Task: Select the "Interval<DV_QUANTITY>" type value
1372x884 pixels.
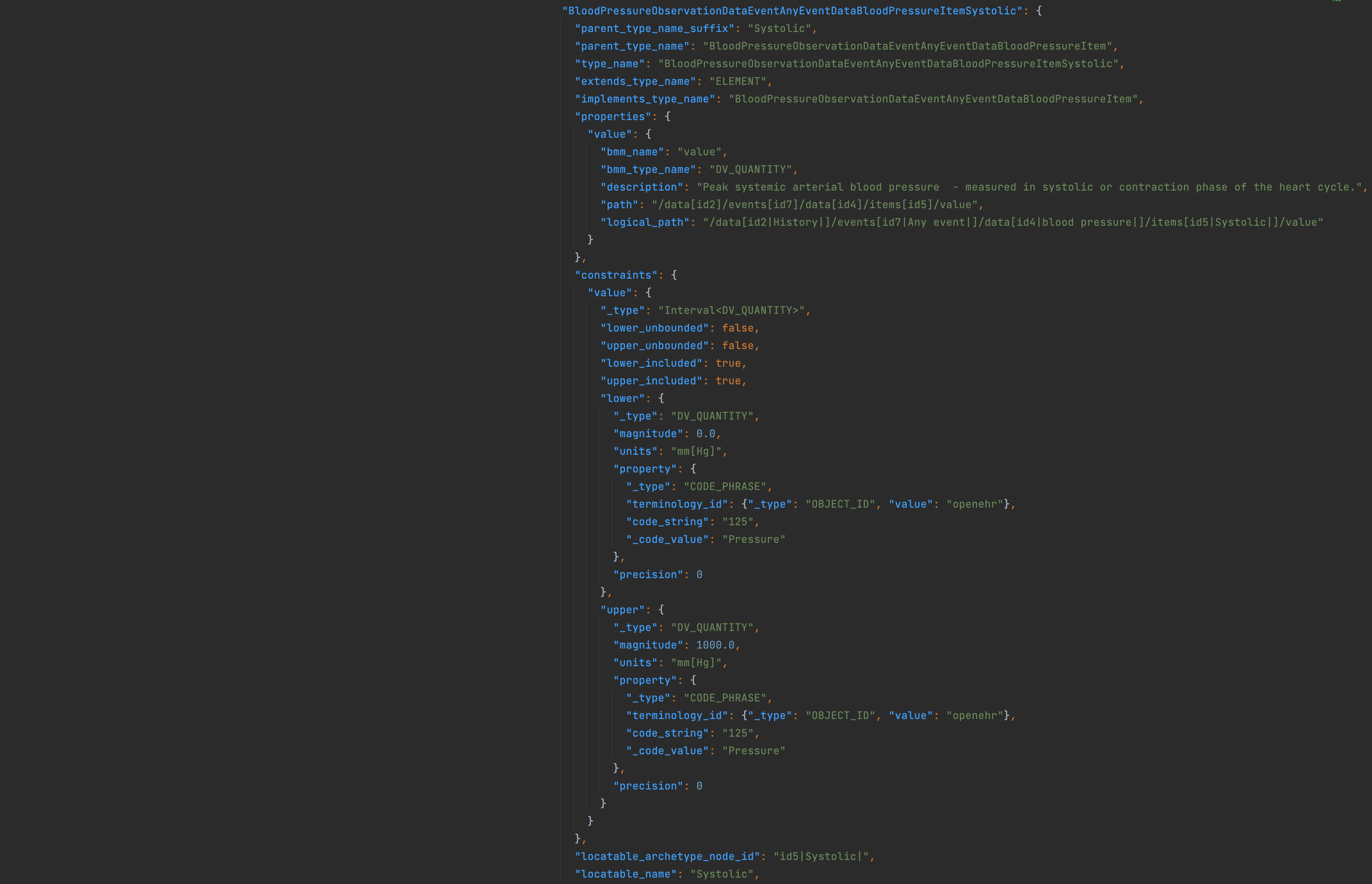Action: click(x=732, y=311)
